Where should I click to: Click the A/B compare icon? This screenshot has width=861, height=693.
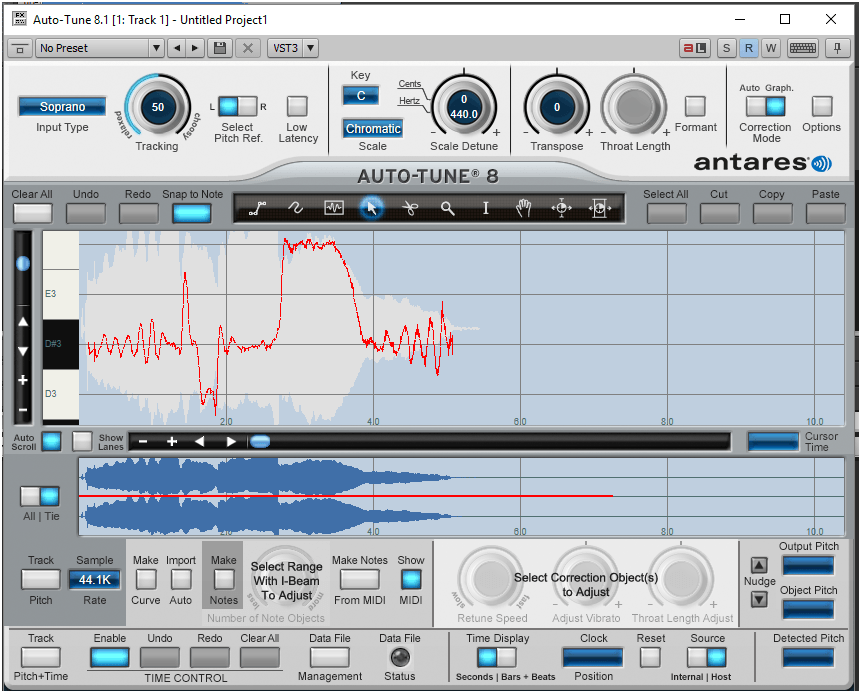[695, 48]
